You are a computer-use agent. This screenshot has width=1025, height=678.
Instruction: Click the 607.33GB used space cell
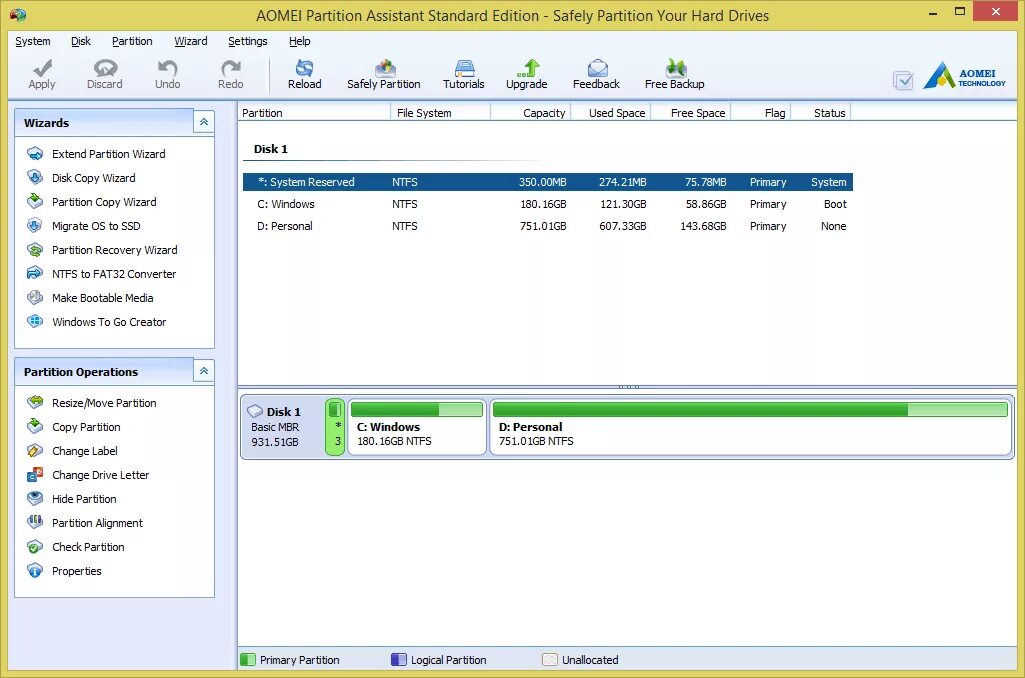[x=622, y=226]
